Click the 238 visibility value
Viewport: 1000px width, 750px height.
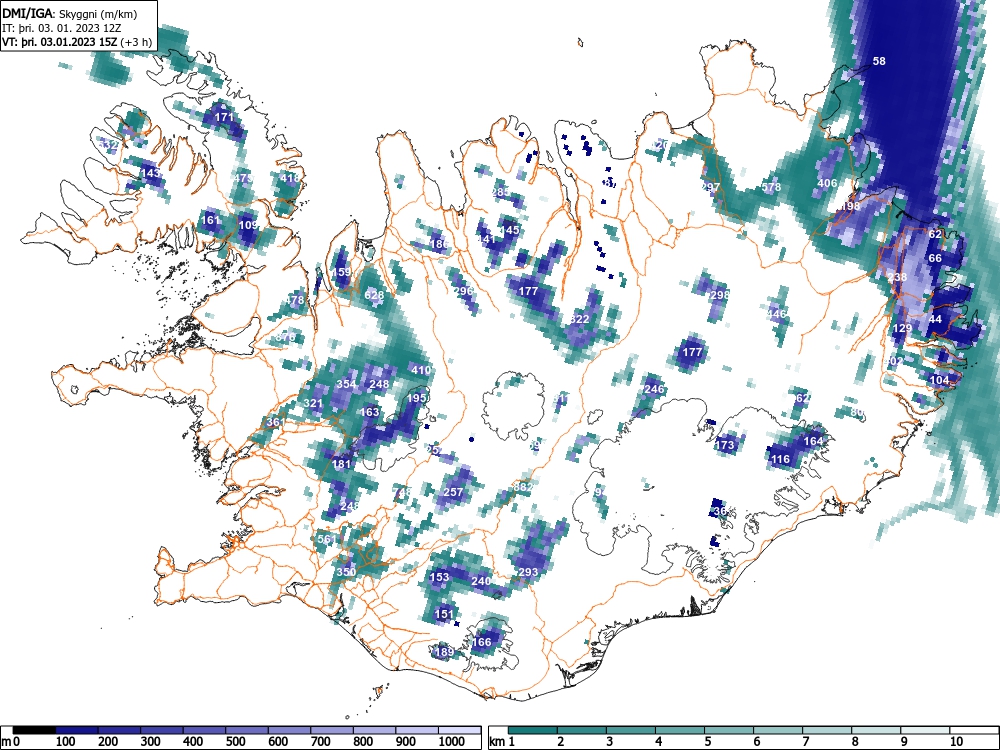pyautogui.click(x=897, y=277)
